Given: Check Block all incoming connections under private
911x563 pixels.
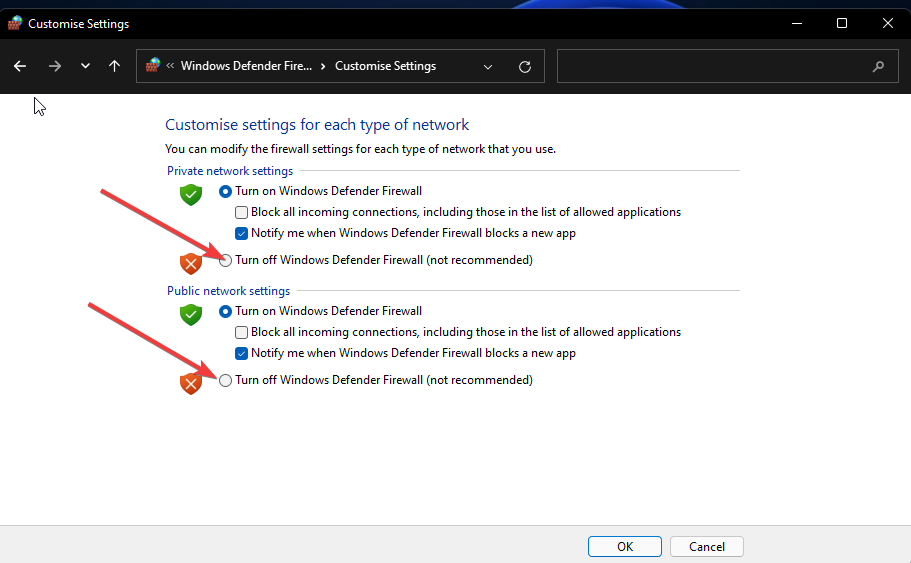Looking at the screenshot, I should click(241, 213).
